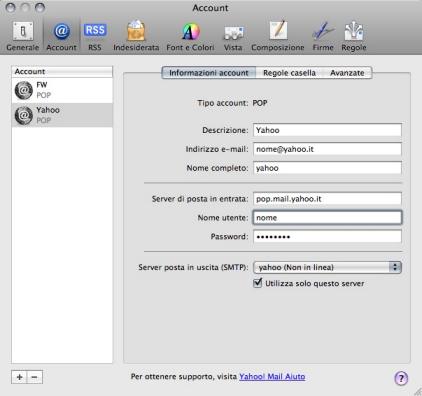Screen dimensions: 422x396
Task: Click the Password field
Action: click(327, 237)
